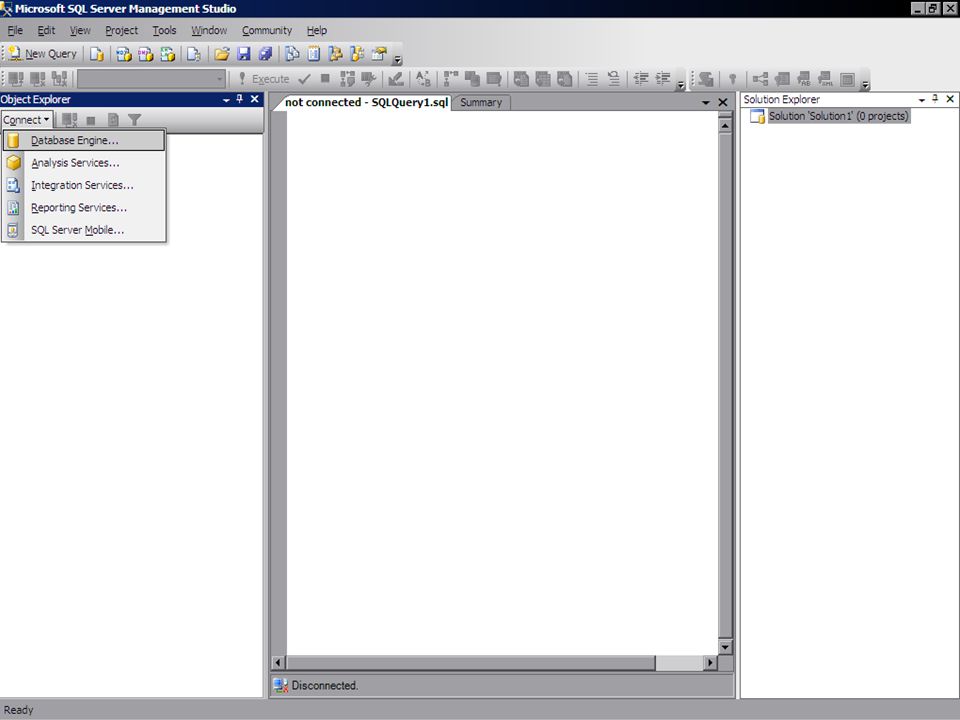Click the Save All icon
Viewport: 960px width, 720px height.
265,54
